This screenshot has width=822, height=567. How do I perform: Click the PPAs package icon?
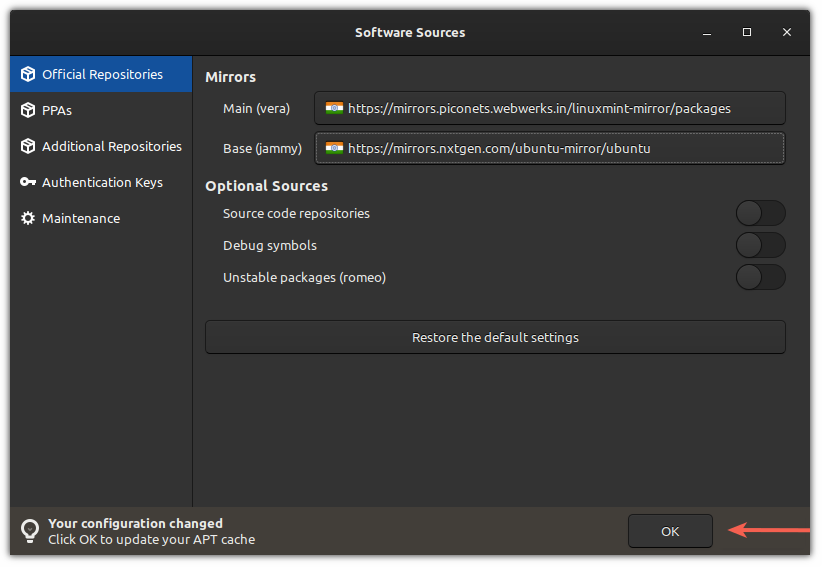[28, 111]
